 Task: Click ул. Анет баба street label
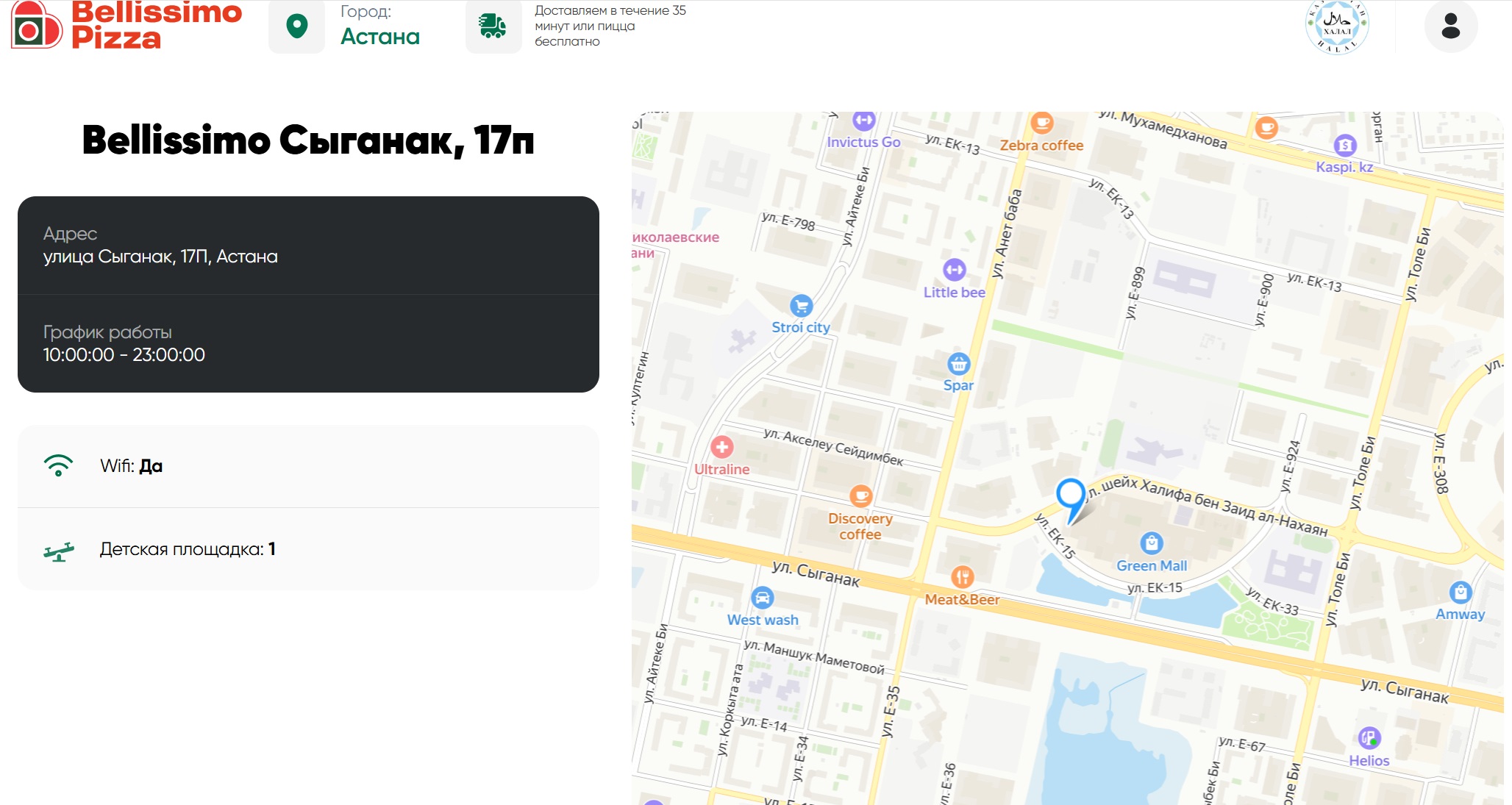point(1007,233)
